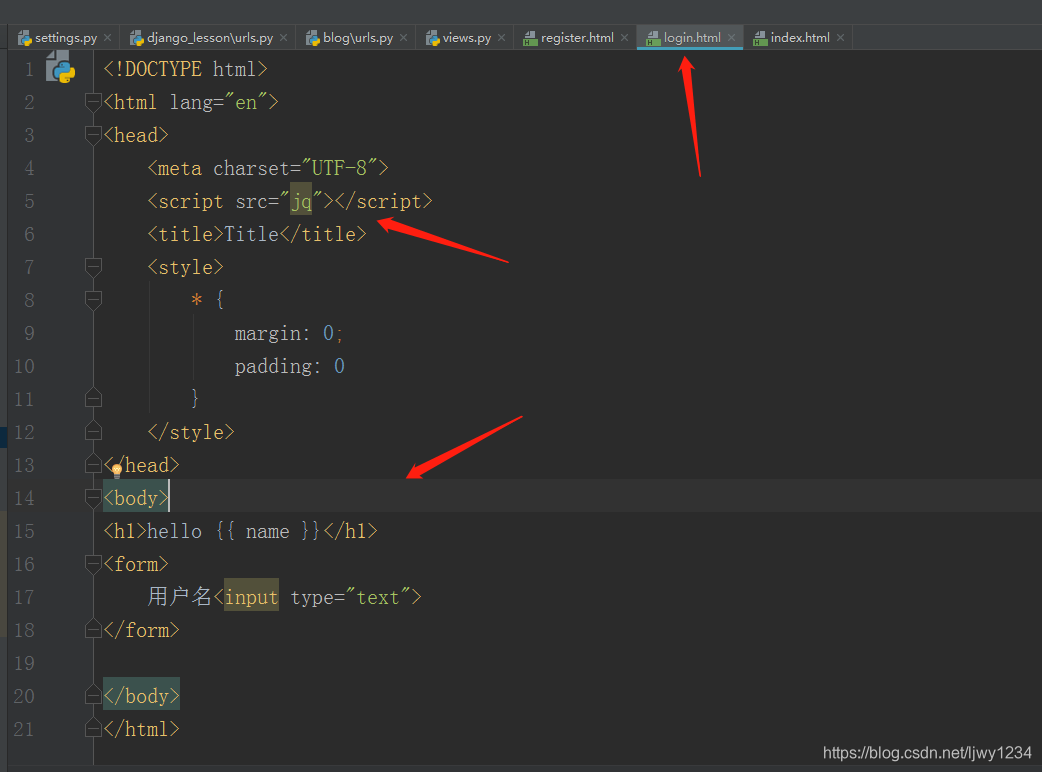Collapse the head block on line 3
Viewport: 1042px width, 772px height.
click(x=93, y=136)
